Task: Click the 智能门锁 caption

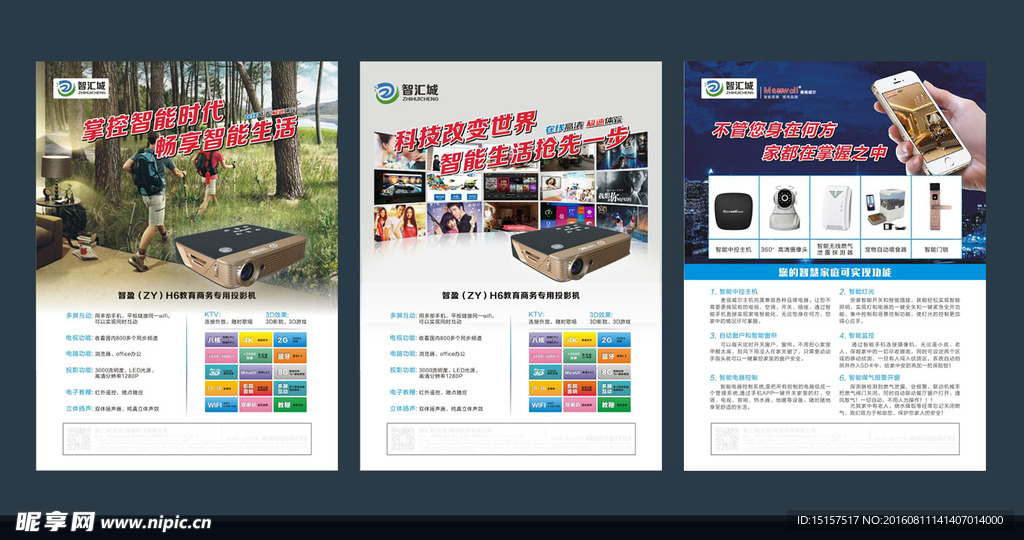Action: pyautogui.click(x=936, y=249)
